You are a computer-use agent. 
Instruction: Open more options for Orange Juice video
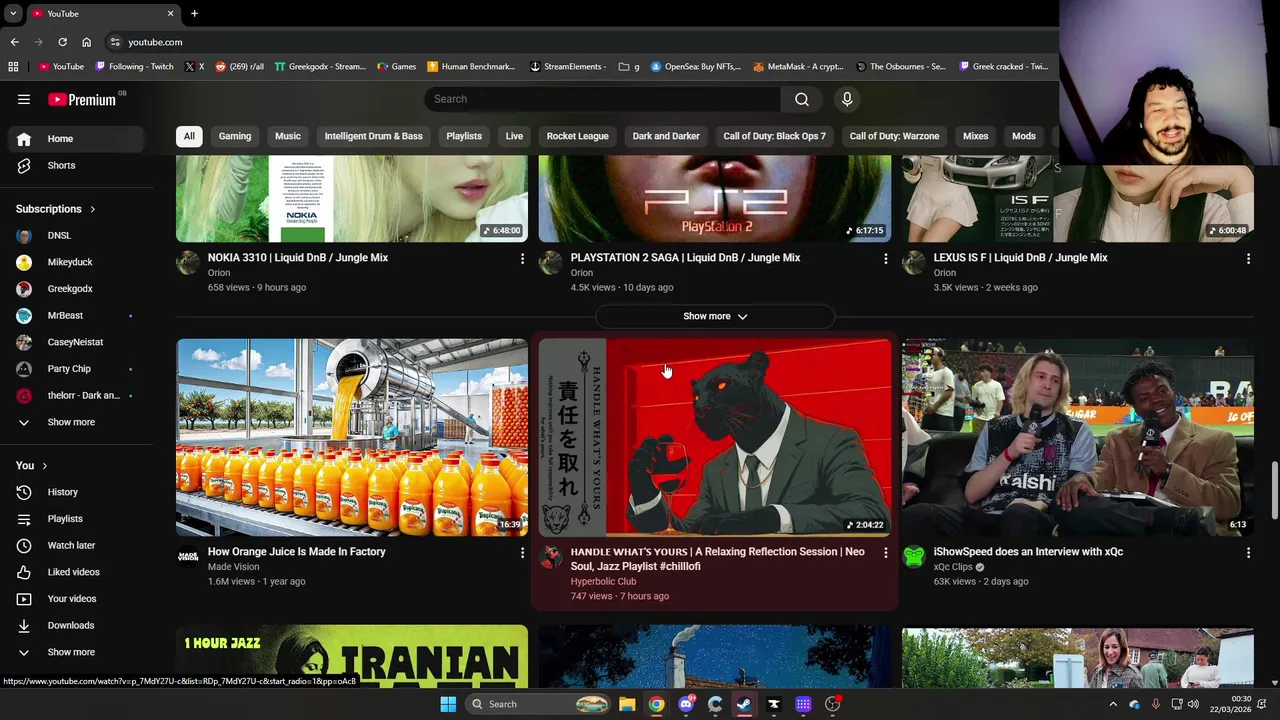pyautogui.click(x=522, y=553)
